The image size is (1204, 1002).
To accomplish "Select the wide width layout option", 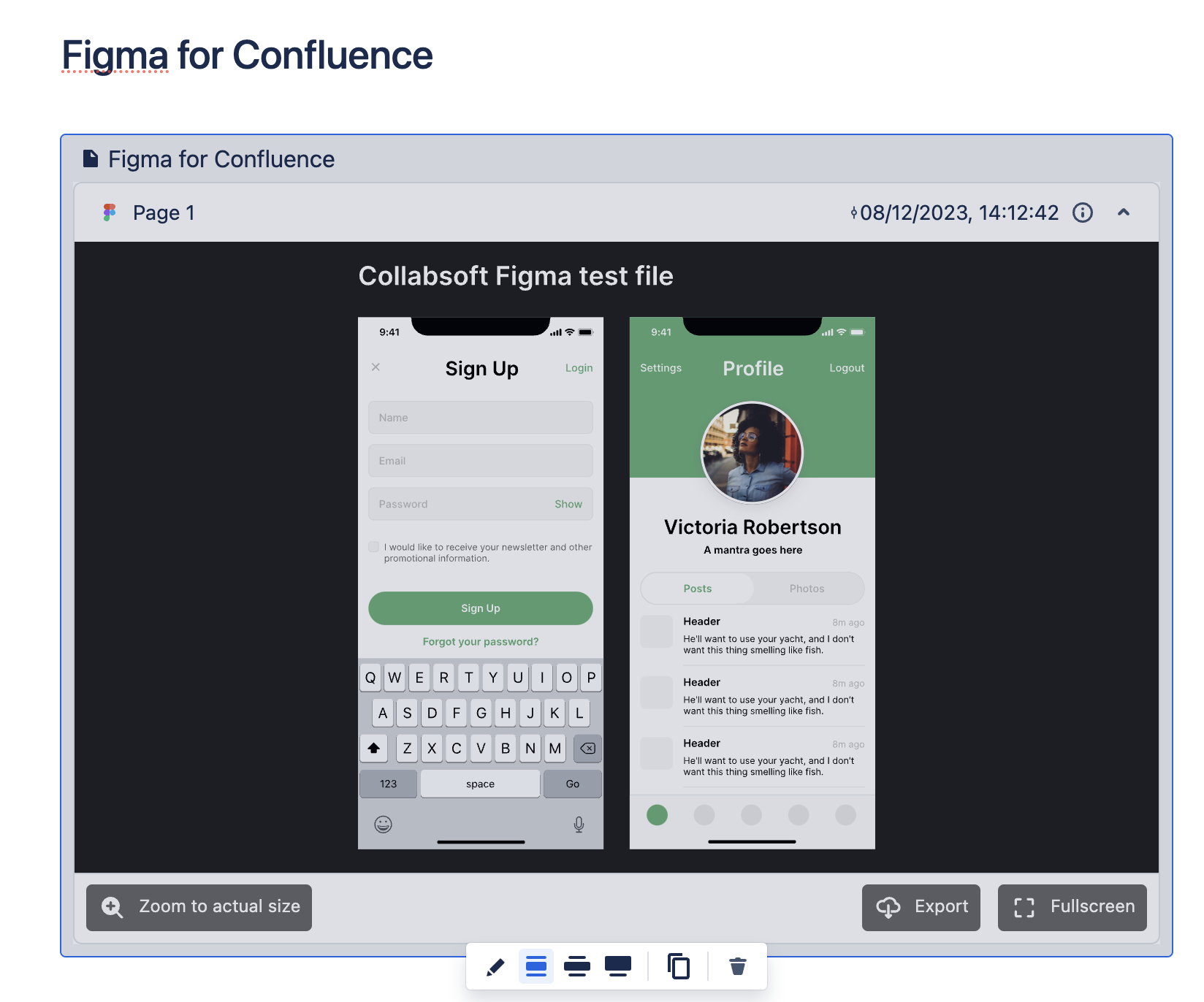I will click(x=577, y=967).
